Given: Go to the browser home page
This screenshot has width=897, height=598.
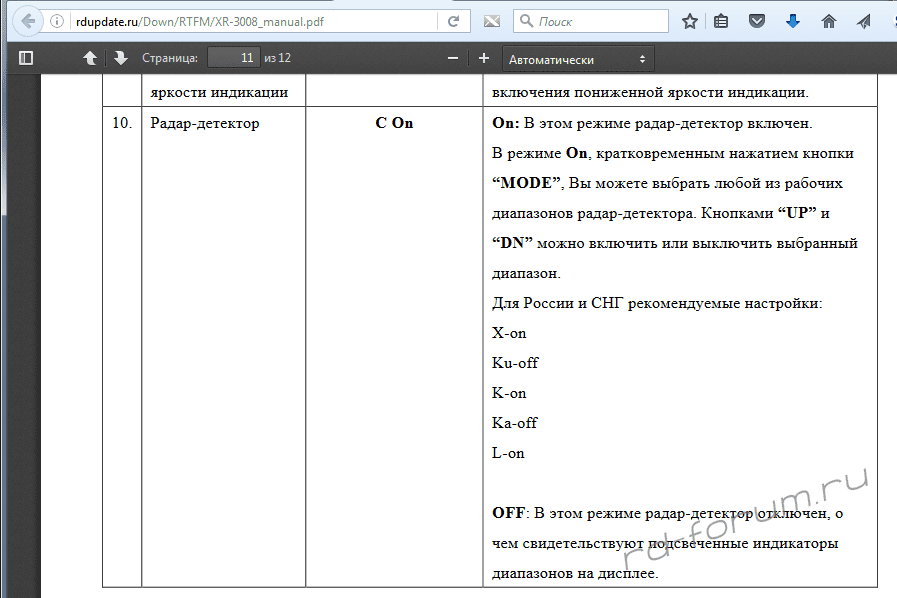Looking at the screenshot, I should 828,21.
